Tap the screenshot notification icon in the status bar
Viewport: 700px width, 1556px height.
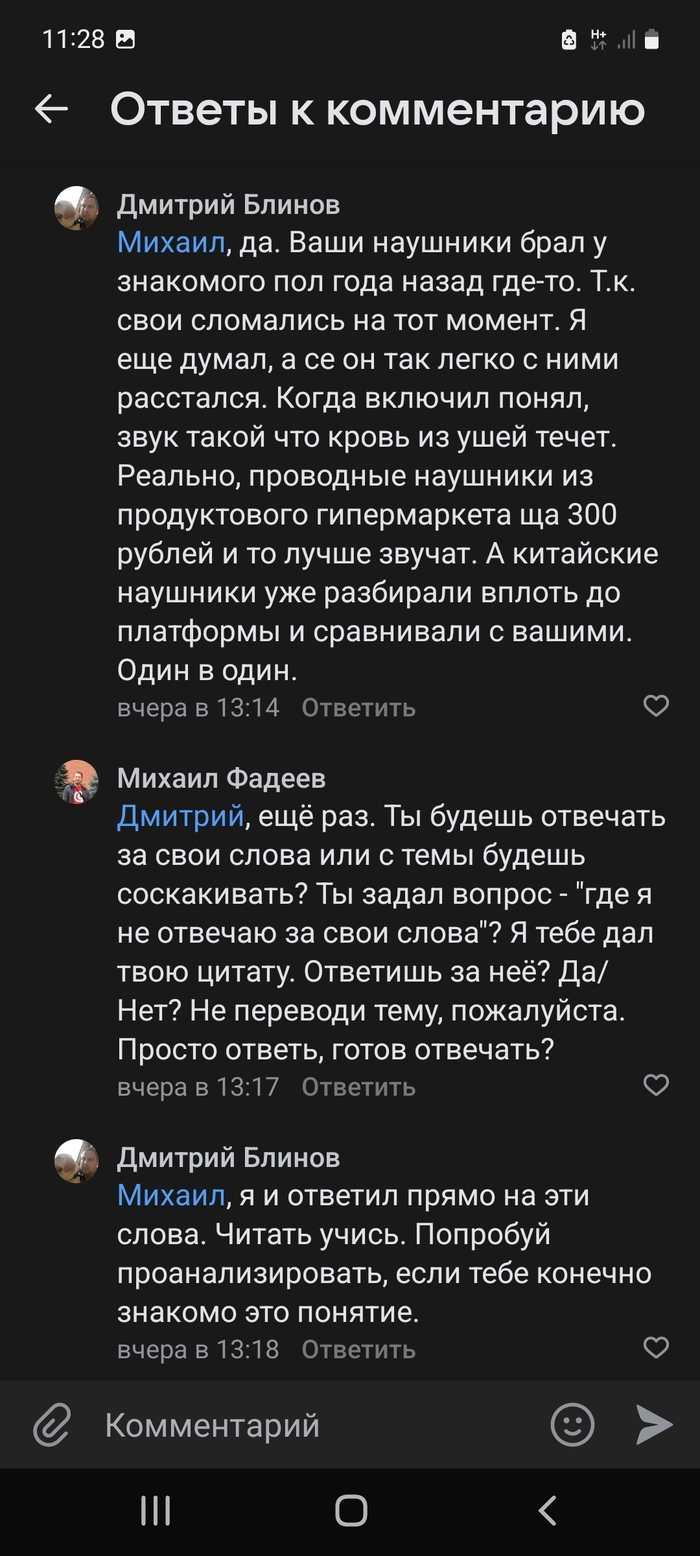pos(126,40)
